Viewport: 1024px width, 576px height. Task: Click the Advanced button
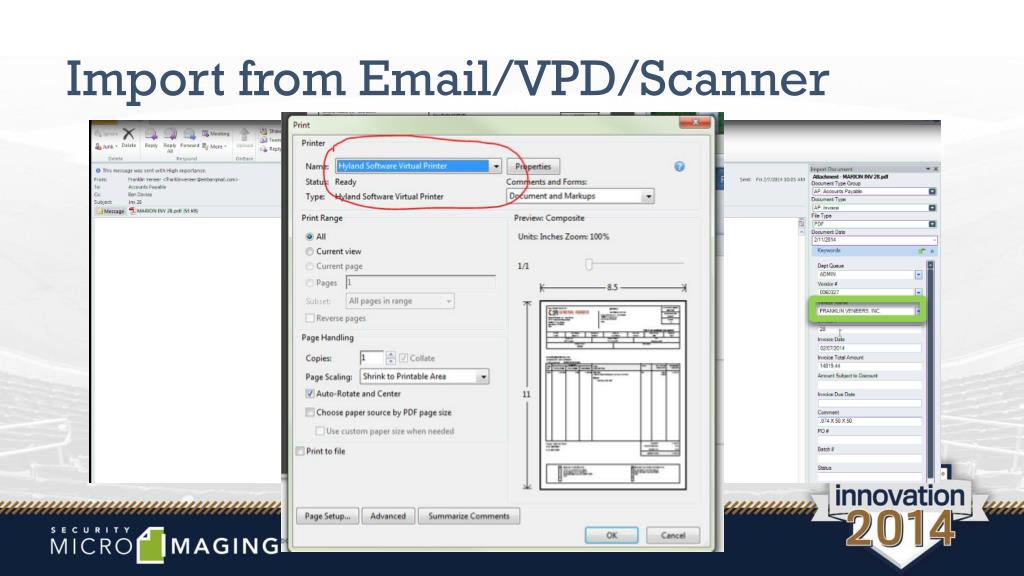click(x=388, y=516)
